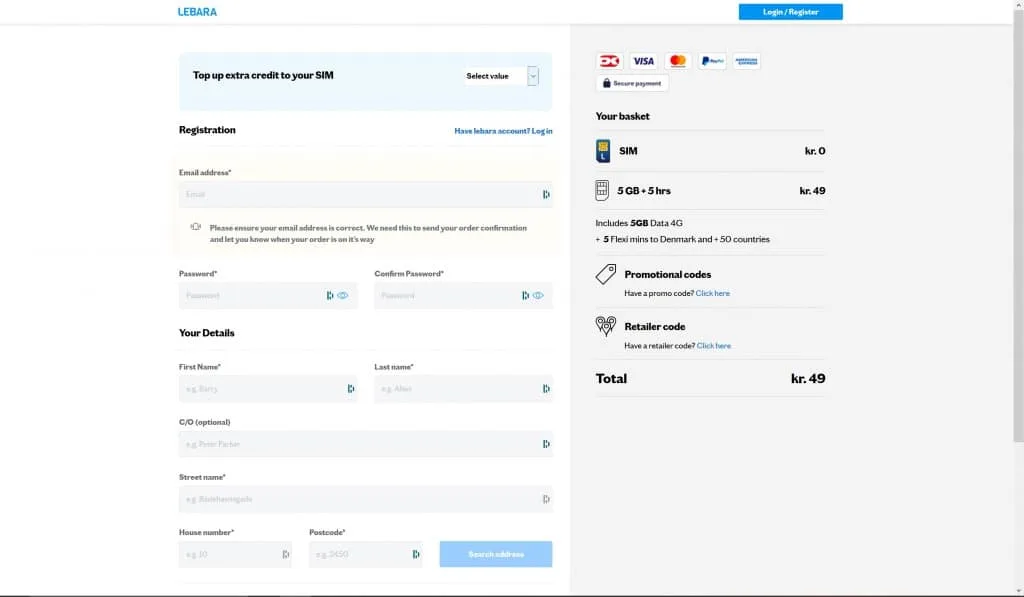Click the Dankort payment icon
This screenshot has width=1024, height=597.
pyautogui.click(x=609, y=61)
